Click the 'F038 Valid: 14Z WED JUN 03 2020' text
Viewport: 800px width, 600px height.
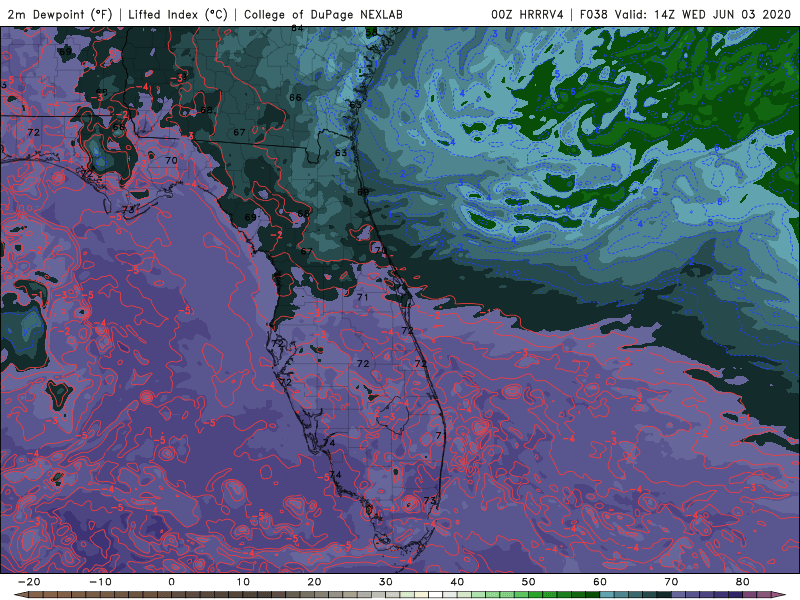click(x=685, y=14)
